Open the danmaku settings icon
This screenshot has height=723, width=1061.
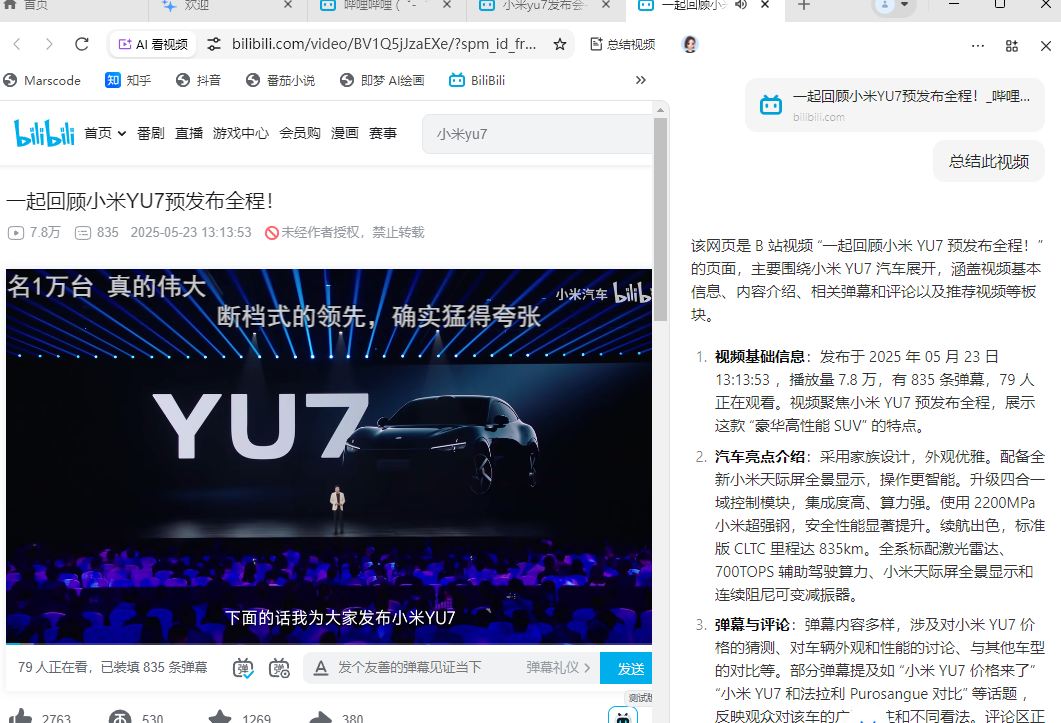(279, 668)
